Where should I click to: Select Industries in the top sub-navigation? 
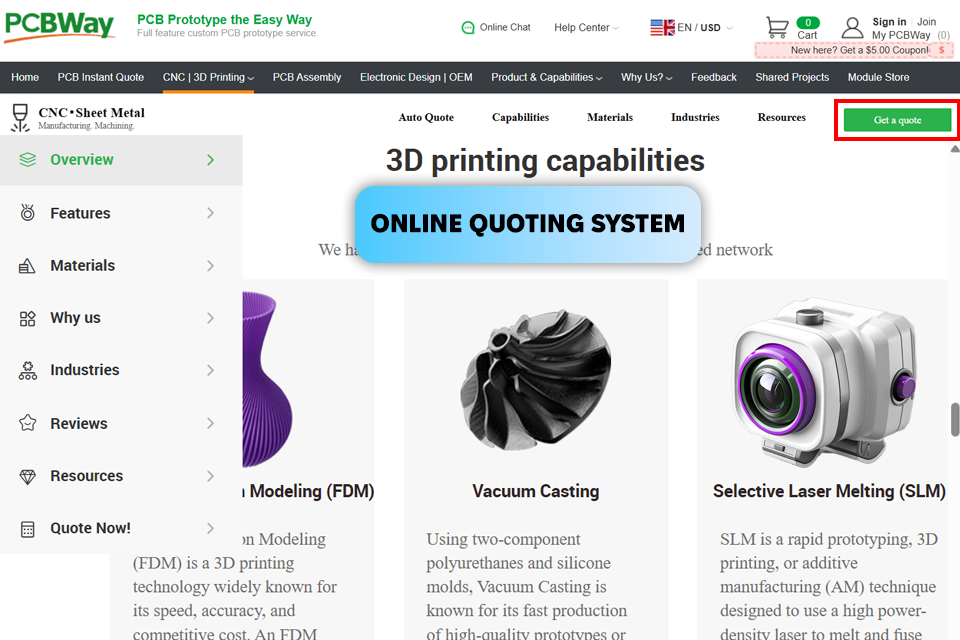click(695, 118)
